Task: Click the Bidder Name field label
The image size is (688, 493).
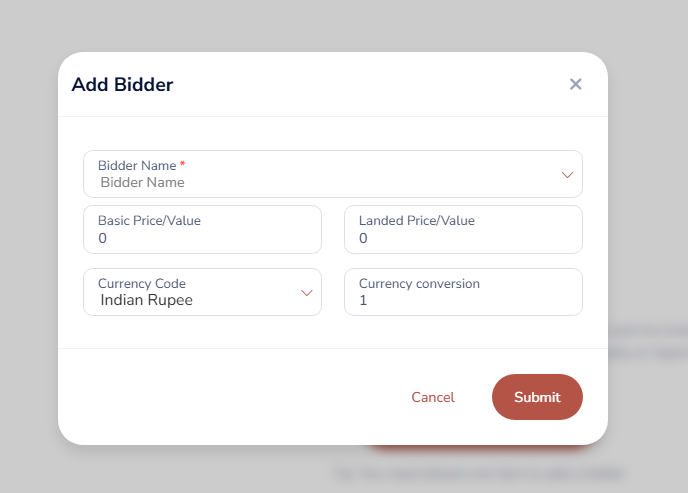Action: 137,165
